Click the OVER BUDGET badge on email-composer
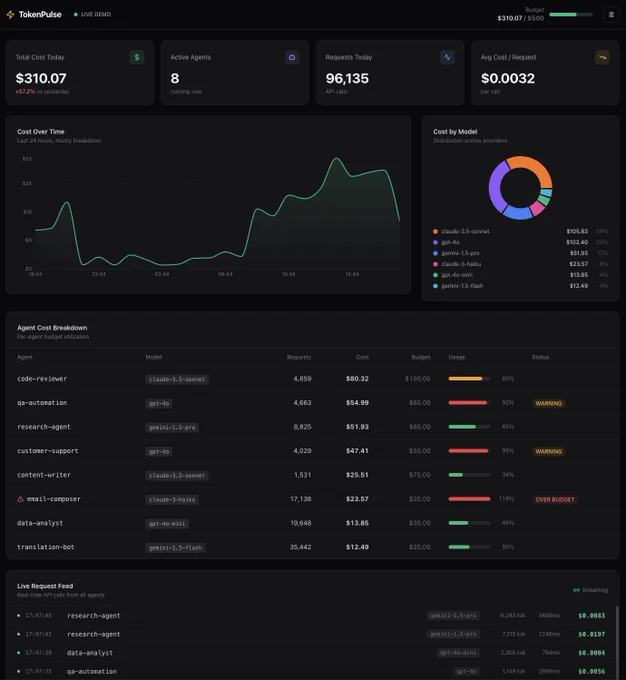This screenshot has height=680, width=626. click(555, 500)
